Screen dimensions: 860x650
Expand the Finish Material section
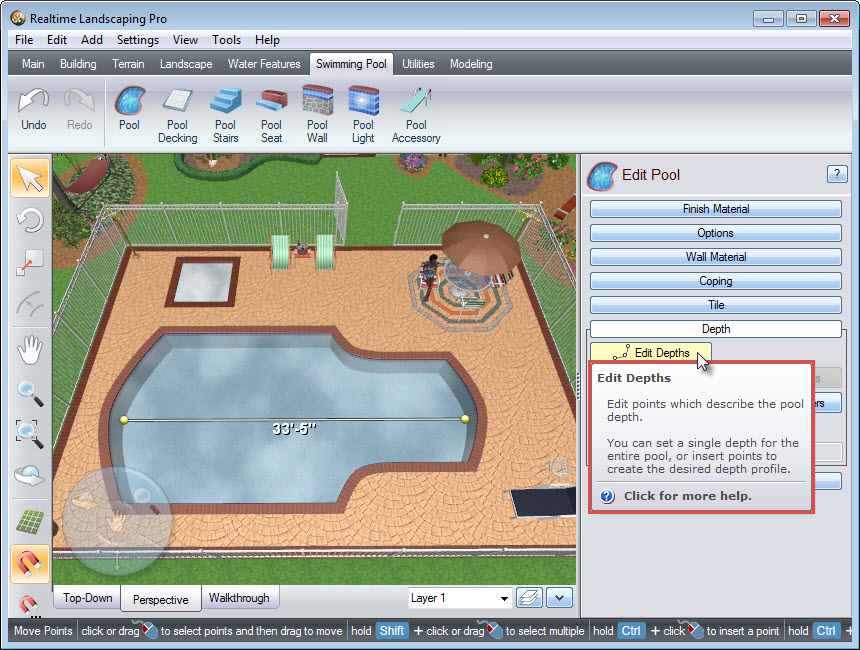pyautogui.click(x=716, y=209)
